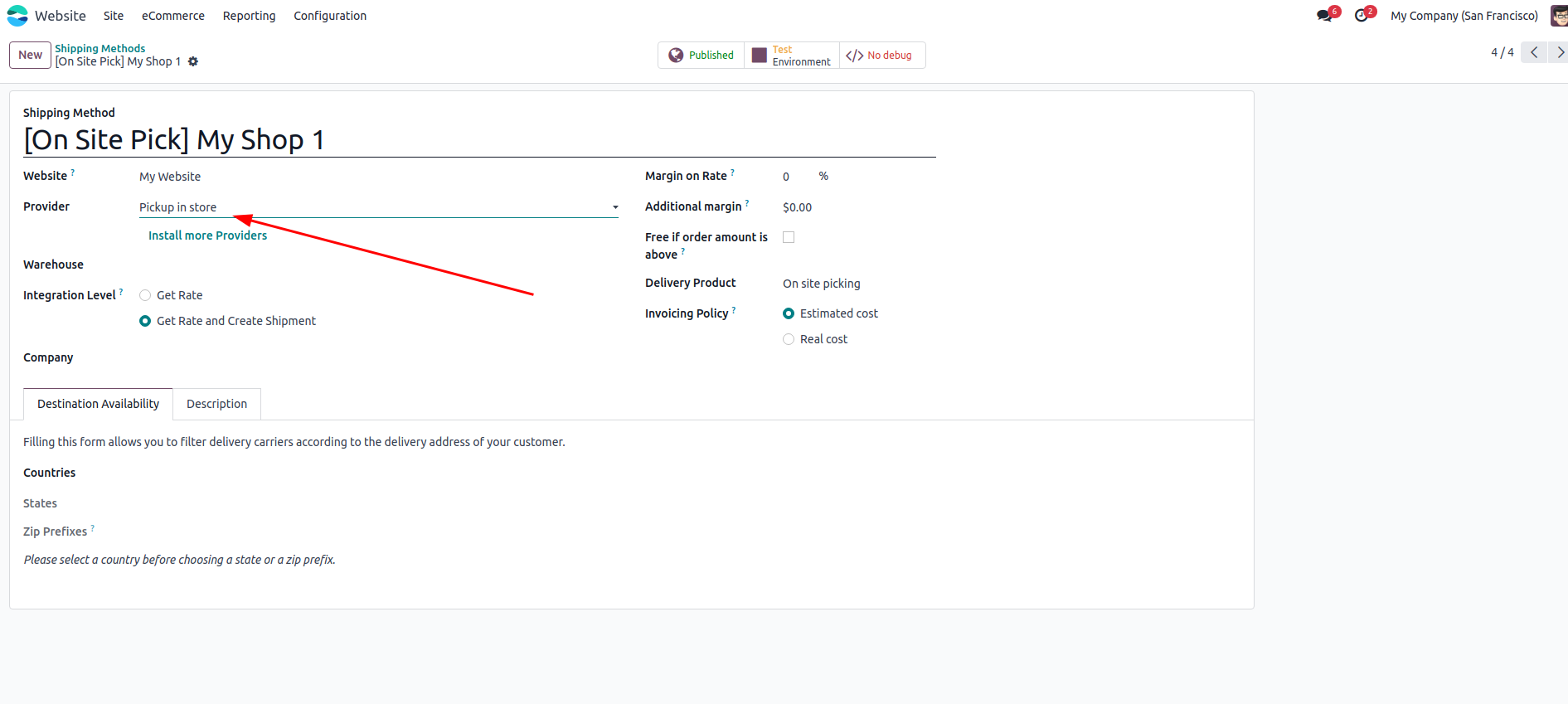Open the Configuration menu
The image size is (1568, 704).
click(x=329, y=16)
